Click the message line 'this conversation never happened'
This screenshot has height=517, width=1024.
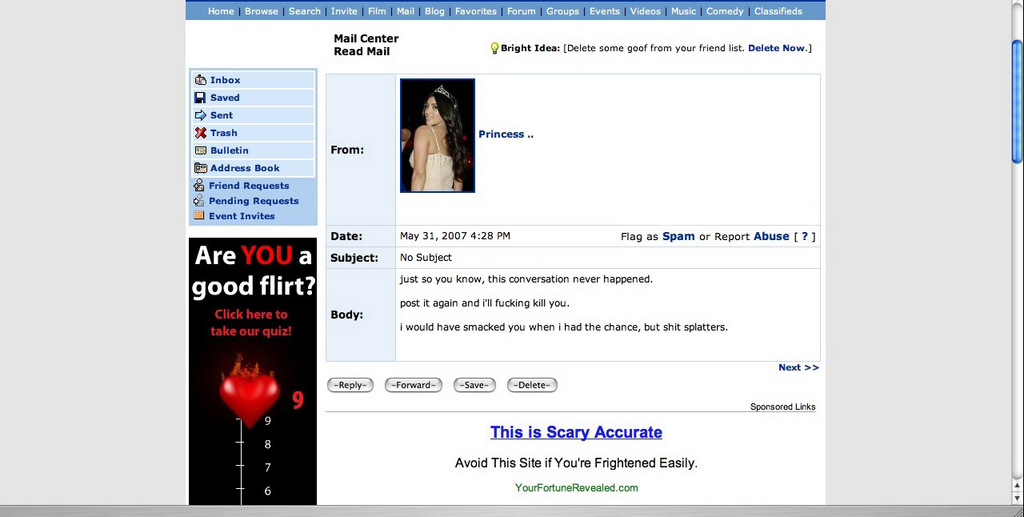(569, 279)
